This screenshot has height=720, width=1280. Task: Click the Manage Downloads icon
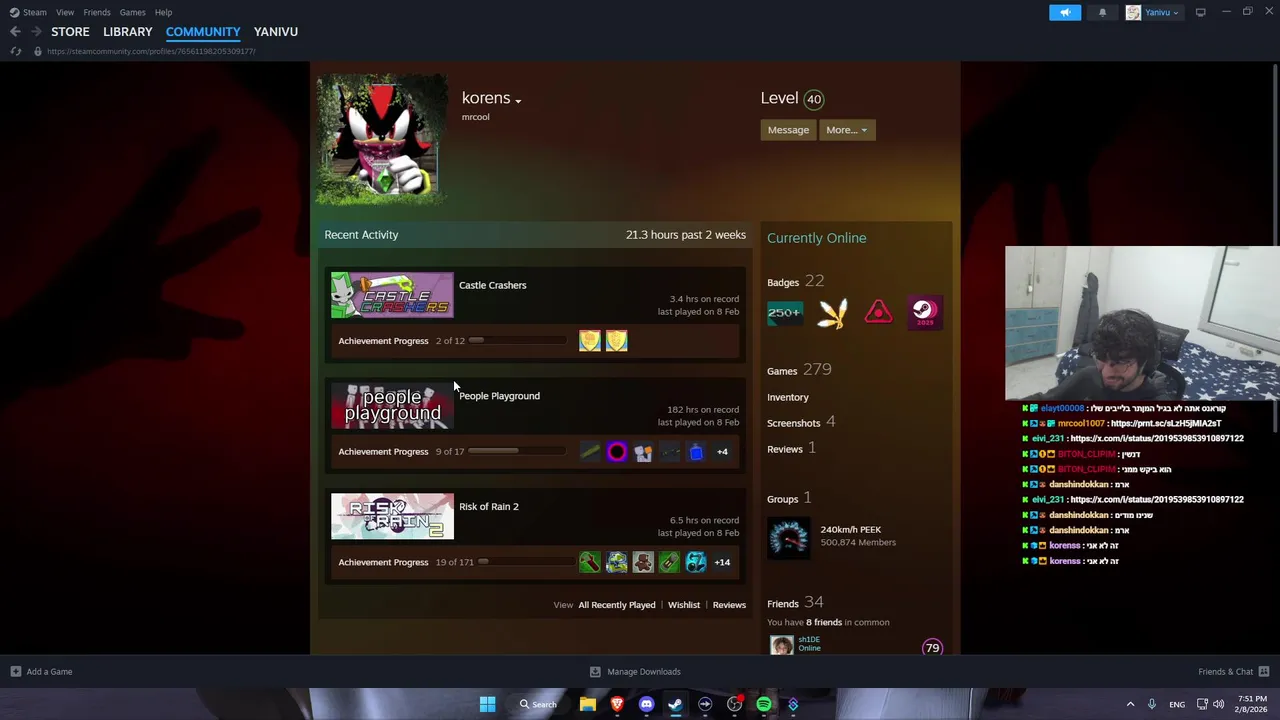coord(595,672)
